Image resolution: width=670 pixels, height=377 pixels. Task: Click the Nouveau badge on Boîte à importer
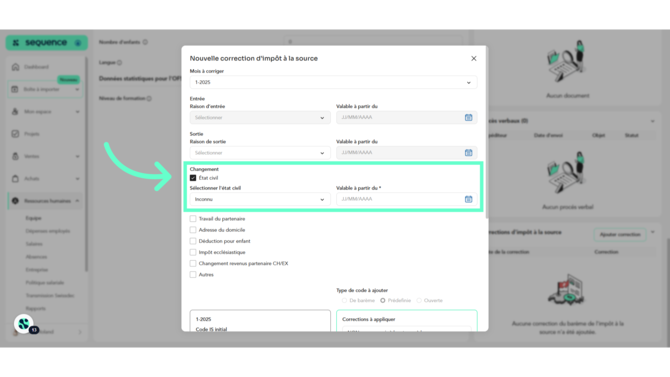coord(68,80)
